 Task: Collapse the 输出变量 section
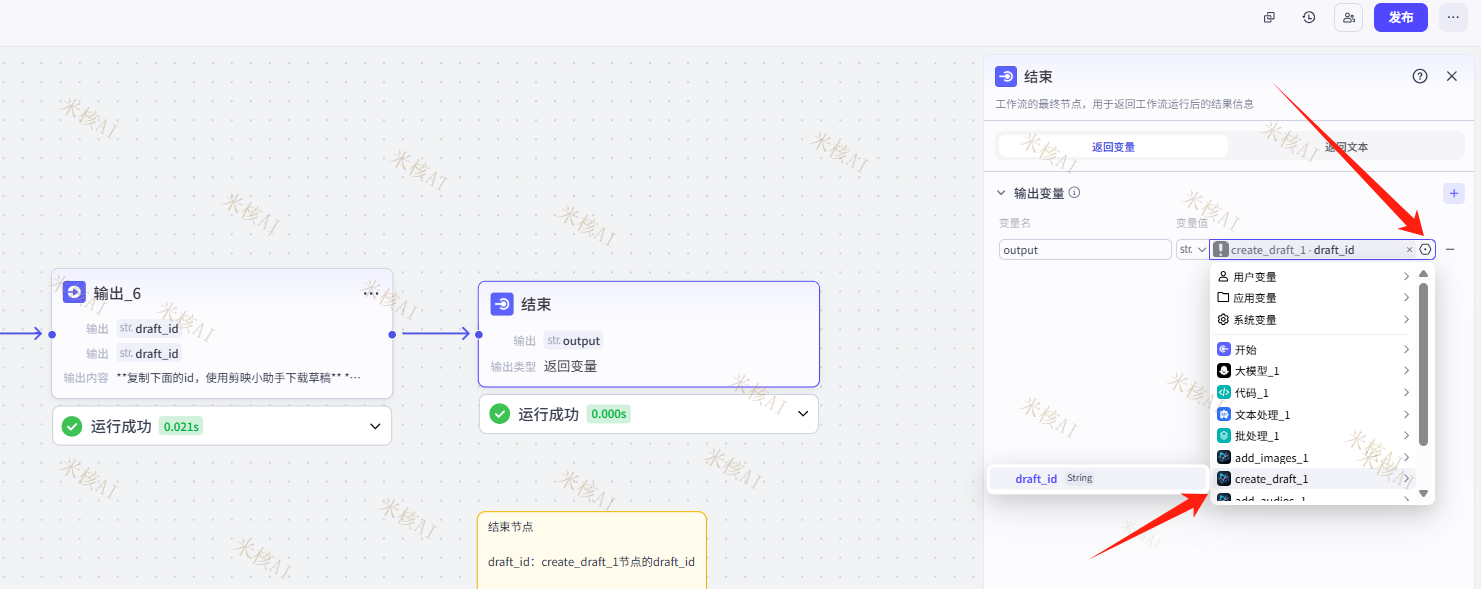point(1001,193)
